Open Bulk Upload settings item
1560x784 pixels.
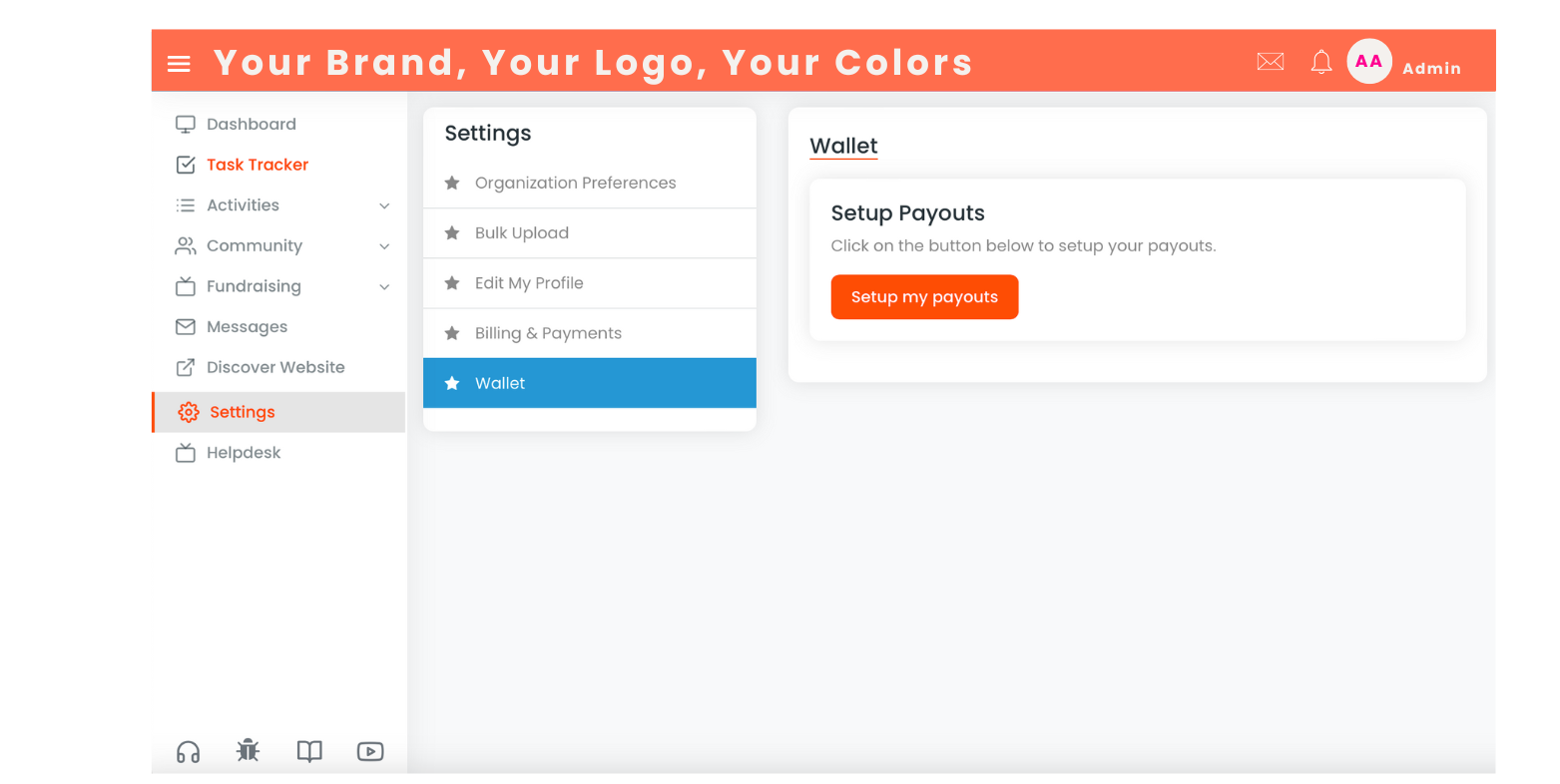[589, 233]
